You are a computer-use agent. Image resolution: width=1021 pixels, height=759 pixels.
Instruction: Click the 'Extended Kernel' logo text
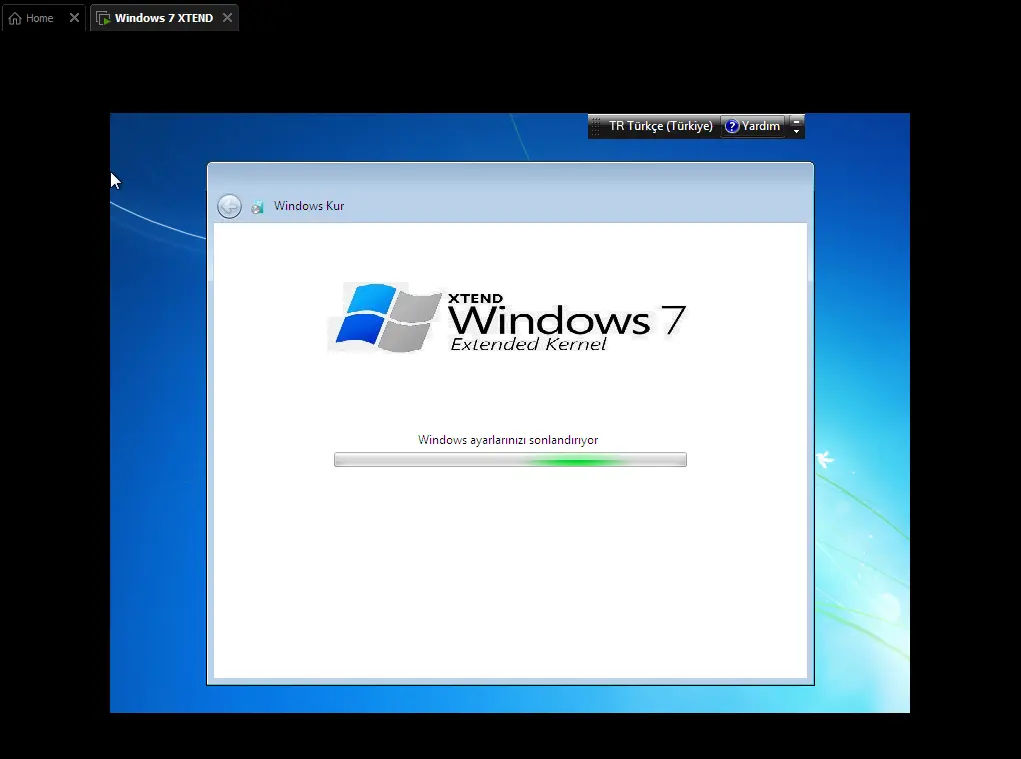[x=528, y=344]
